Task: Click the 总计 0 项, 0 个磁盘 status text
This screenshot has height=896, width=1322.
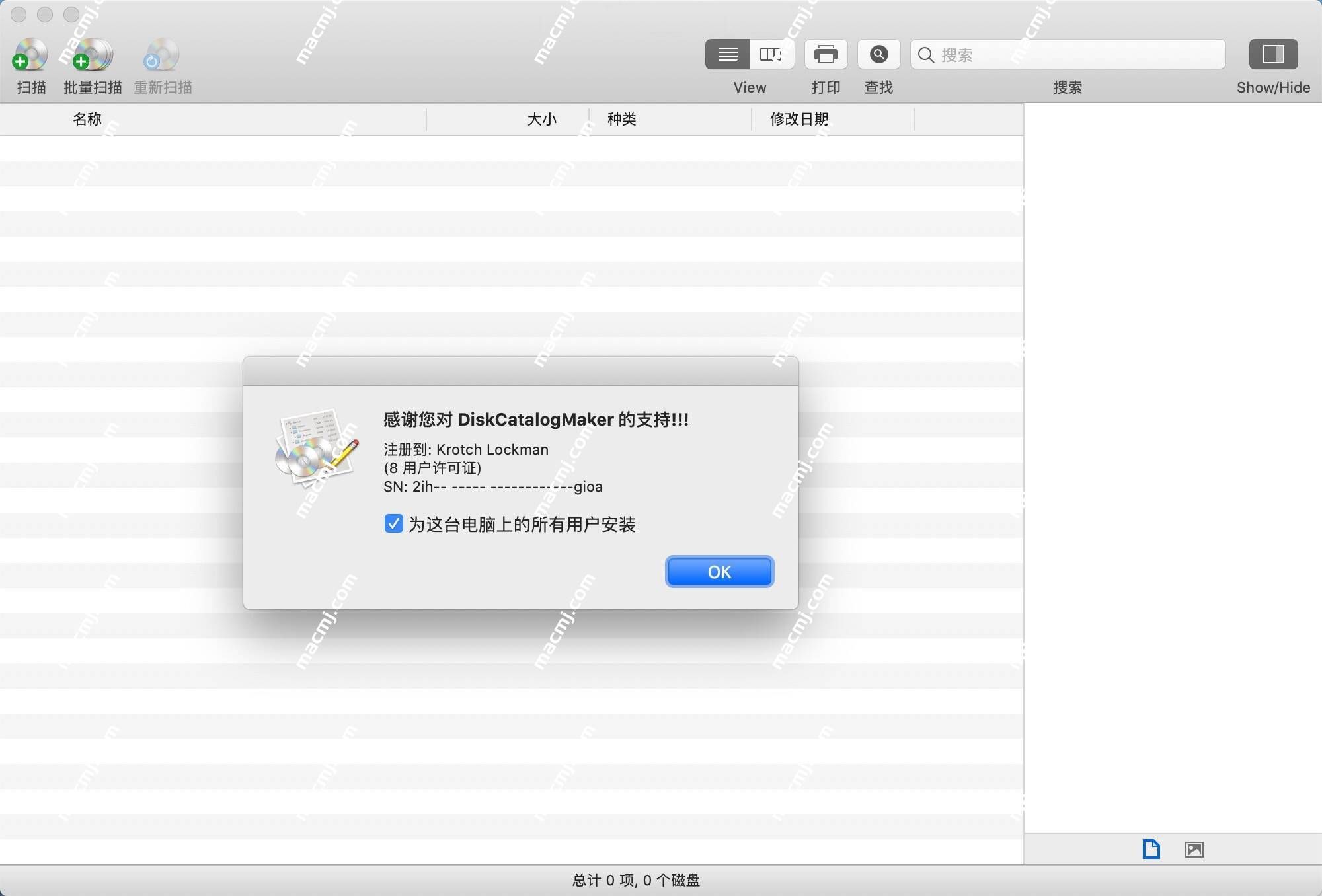Action: point(636,880)
